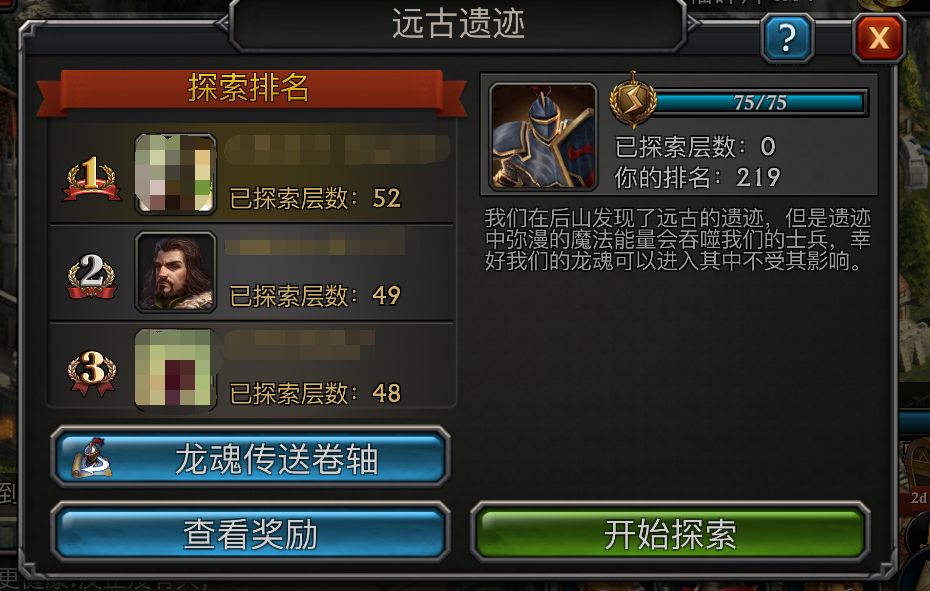Click the 龙魂传送卷轴 button

[250, 458]
